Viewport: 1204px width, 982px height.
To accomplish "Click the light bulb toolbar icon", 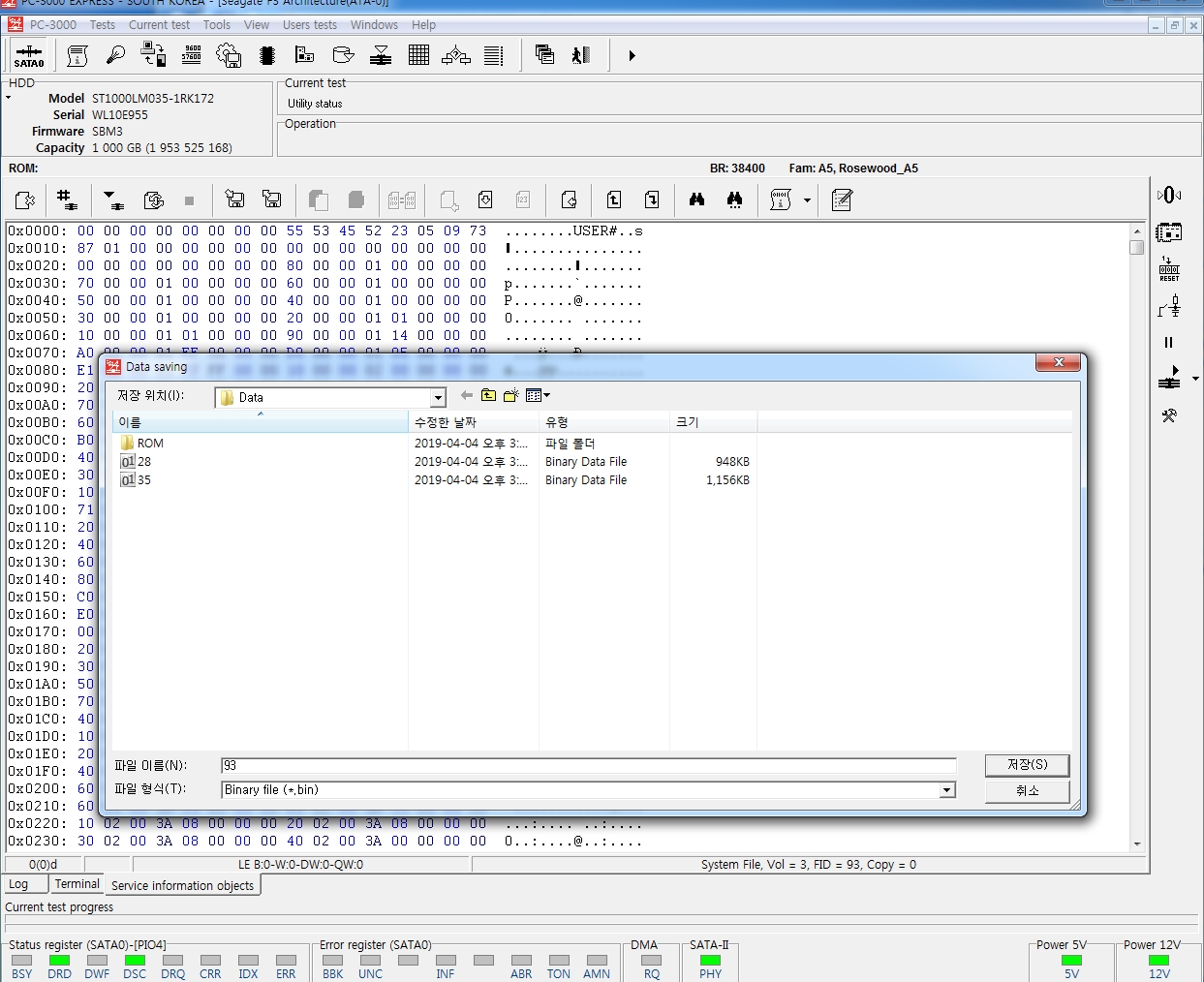I will coord(115,56).
